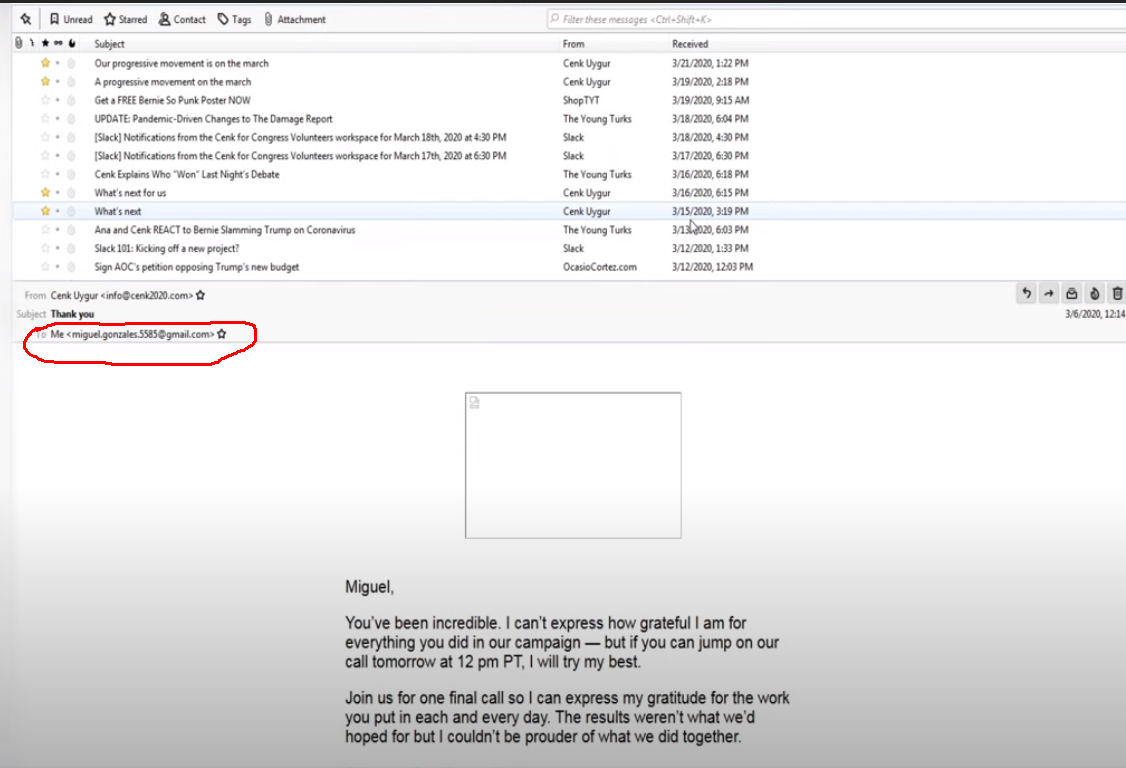This screenshot has height=768, width=1126.
Task: Star the 'Sign AOC's petition' message
Action: [45, 267]
